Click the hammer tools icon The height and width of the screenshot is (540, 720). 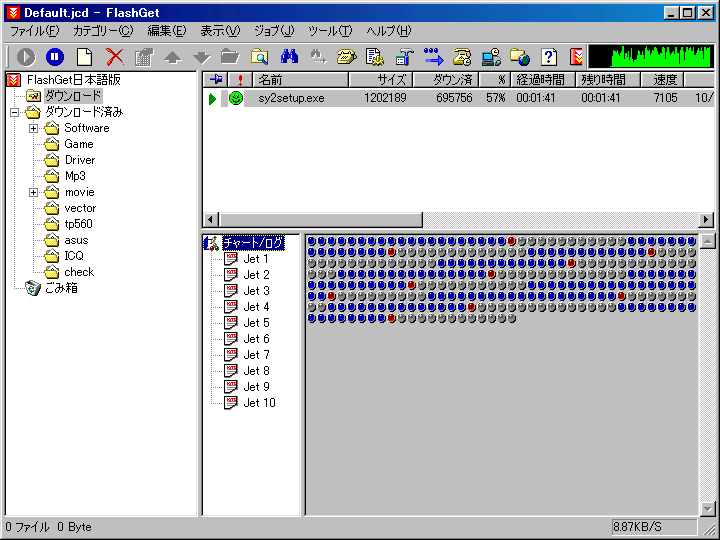(x=404, y=57)
